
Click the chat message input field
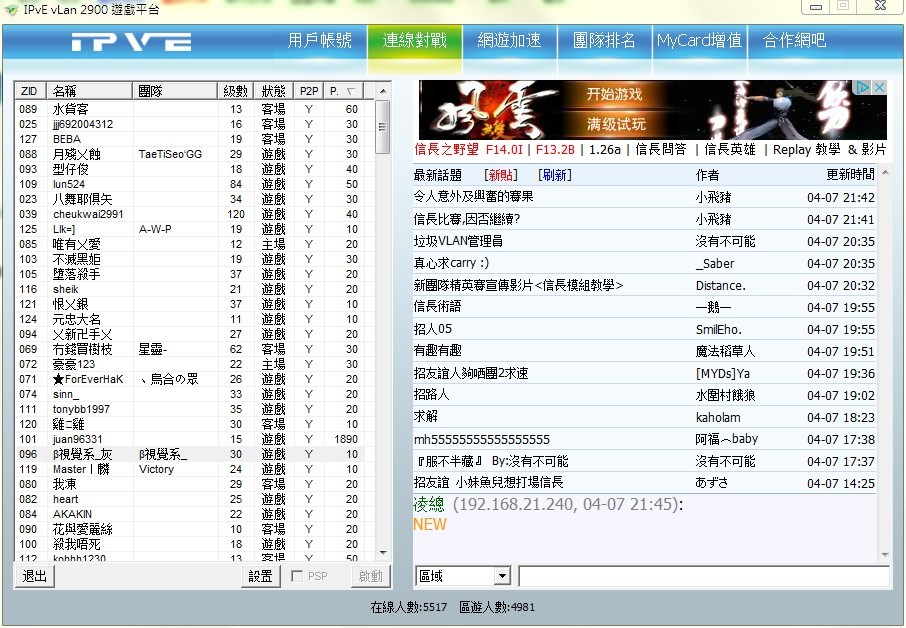[703, 576]
